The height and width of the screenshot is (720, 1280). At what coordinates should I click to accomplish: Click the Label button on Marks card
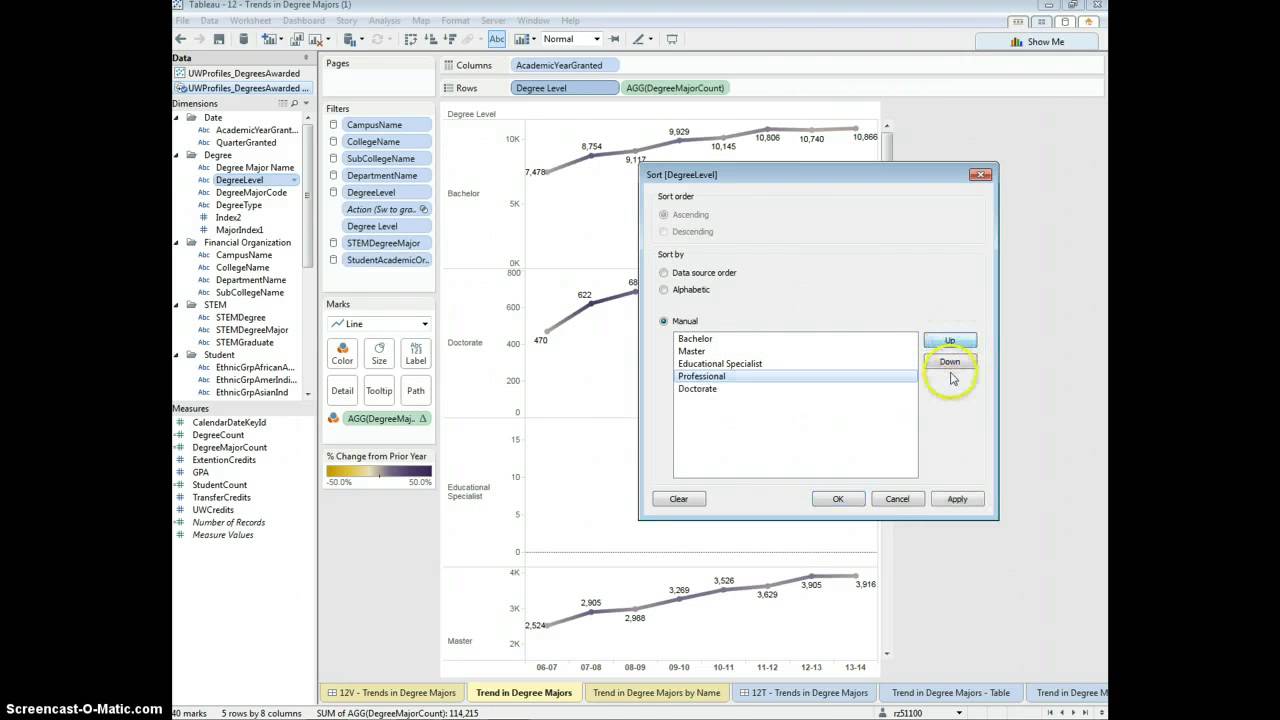click(x=416, y=353)
